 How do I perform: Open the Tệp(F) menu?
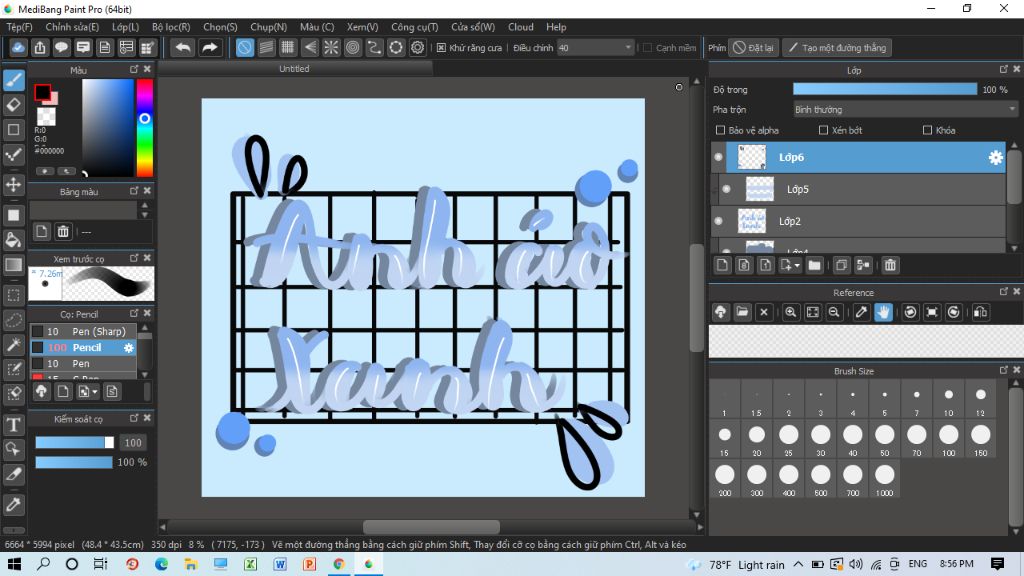pyautogui.click(x=20, y=27)
